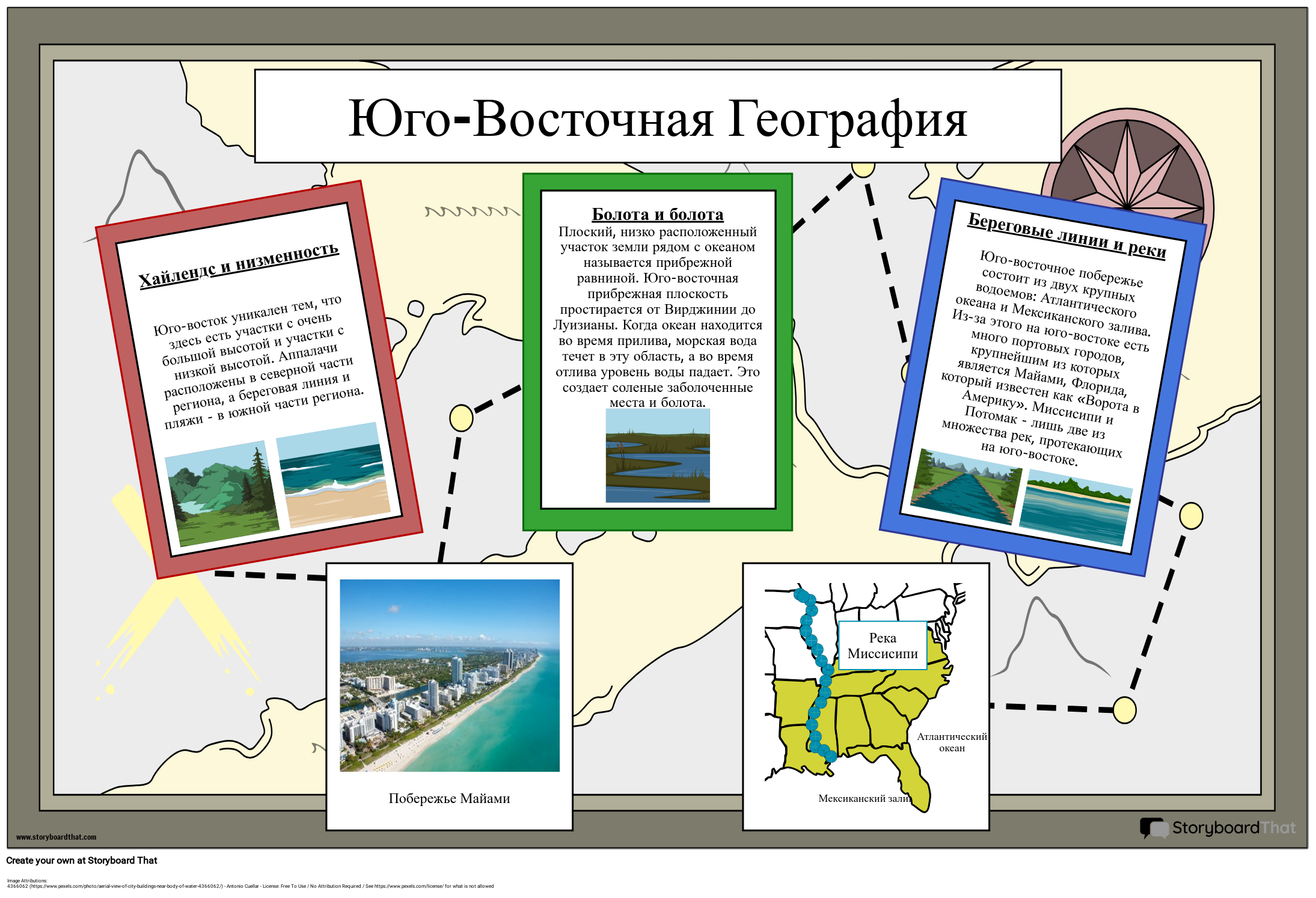This screenshot has height=898, width=1316.
Task: Select the Болота и болота heading
Action: (658, 215)
